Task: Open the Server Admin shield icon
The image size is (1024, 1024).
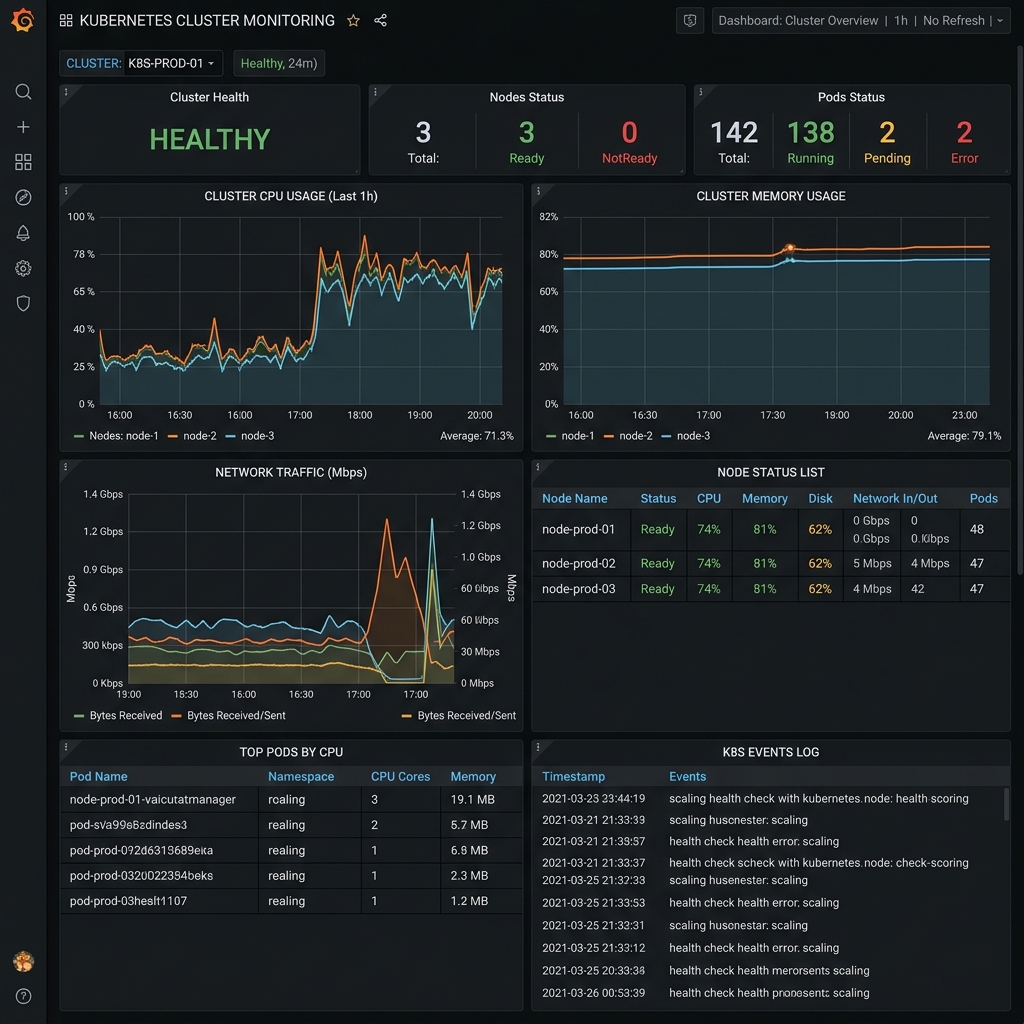Action: point(23,303)
